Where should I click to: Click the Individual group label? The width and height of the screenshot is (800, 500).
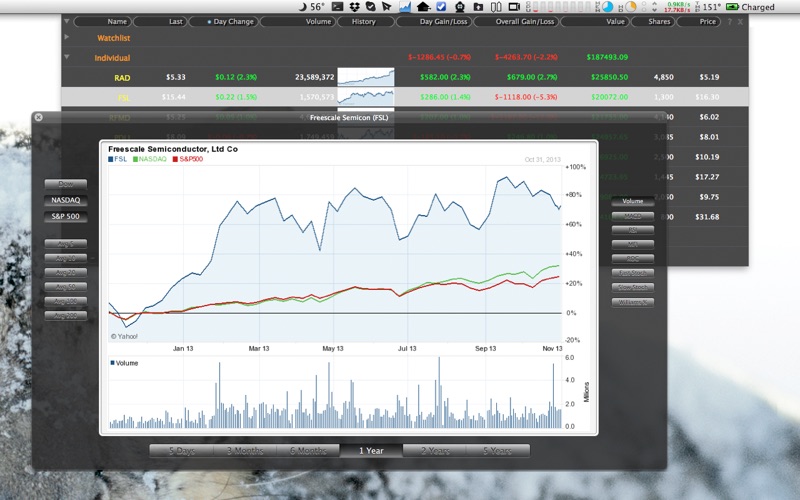click(x=112, y=58)
